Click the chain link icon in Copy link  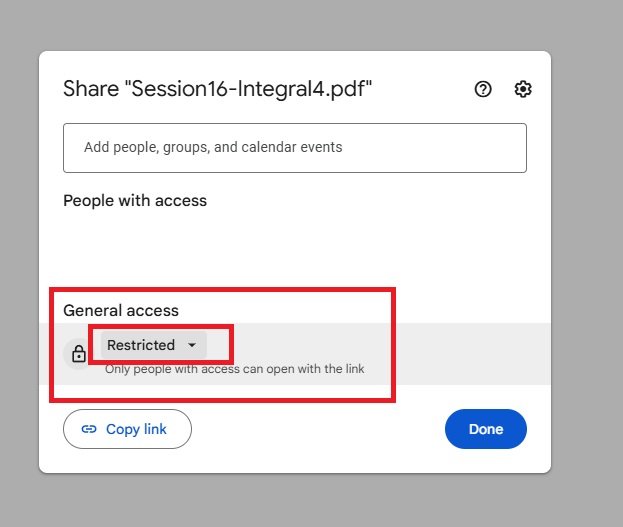89,429
